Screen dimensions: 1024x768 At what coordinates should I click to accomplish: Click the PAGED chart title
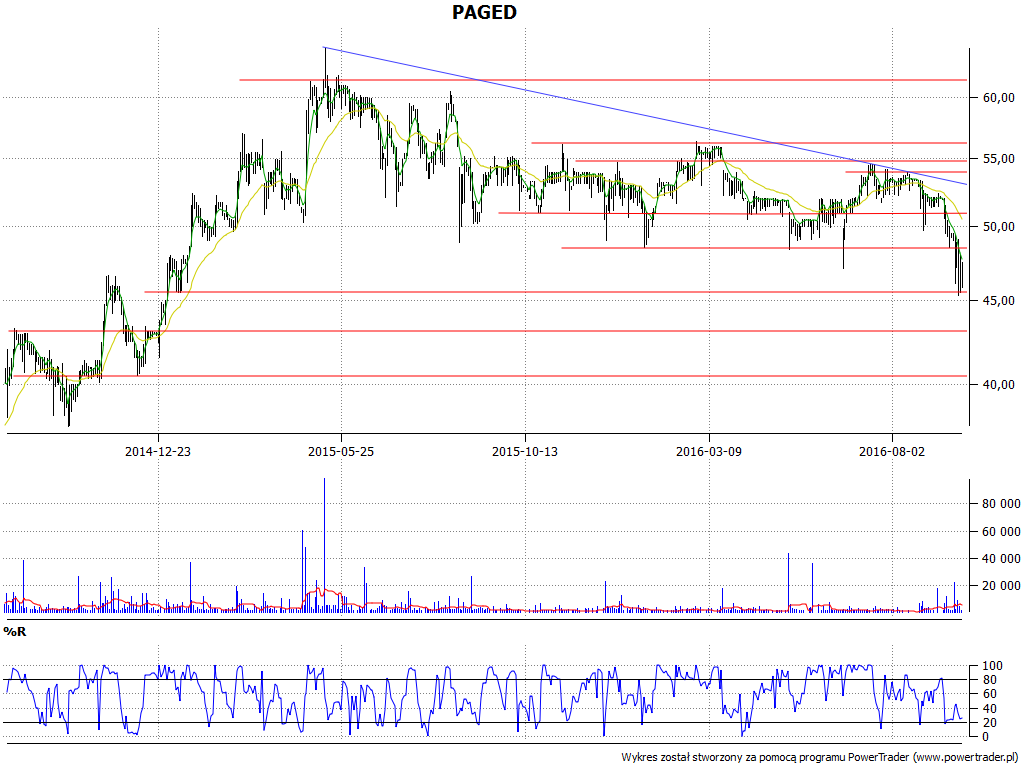pos(484,12)
